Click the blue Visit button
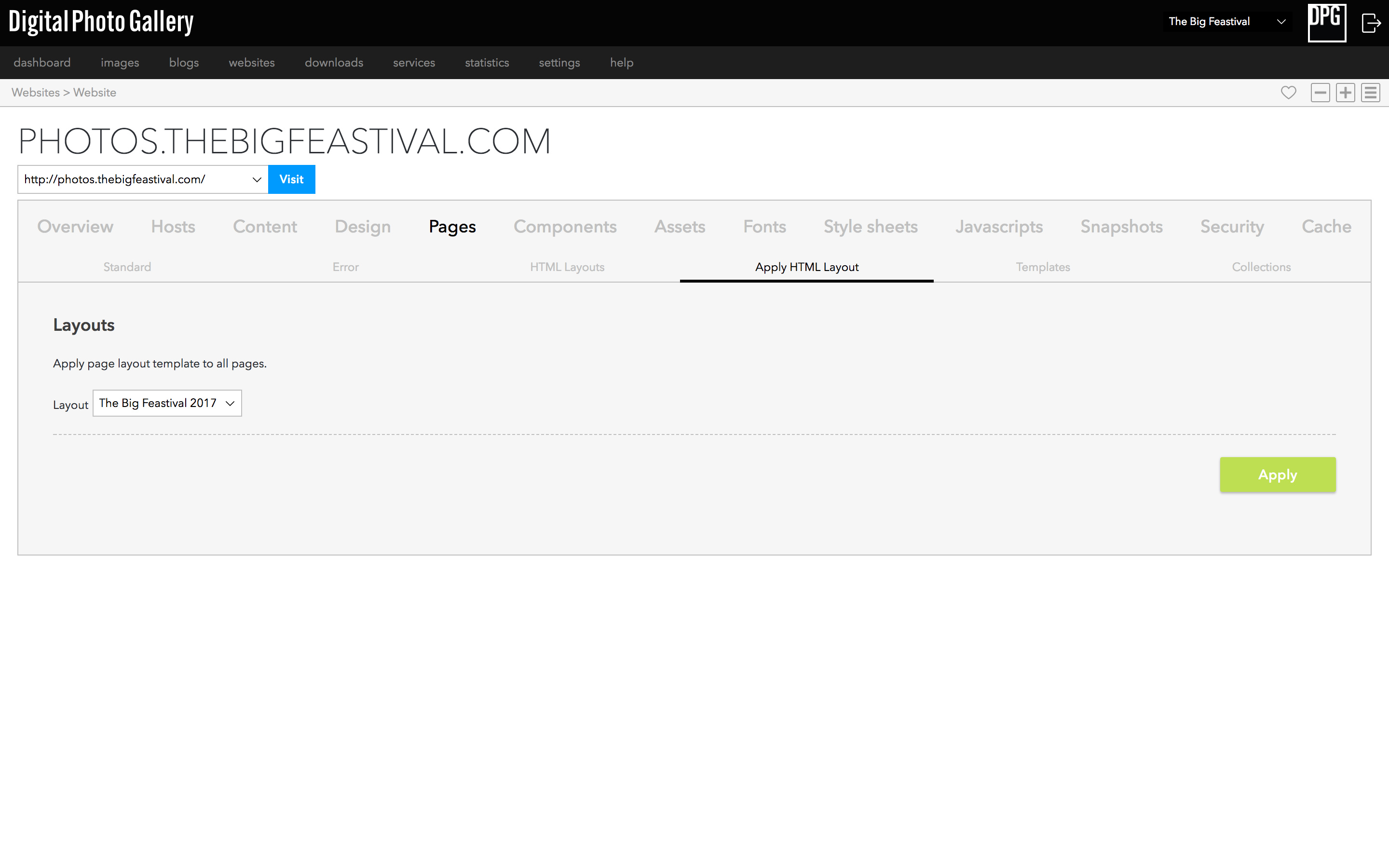 point(292,180)
